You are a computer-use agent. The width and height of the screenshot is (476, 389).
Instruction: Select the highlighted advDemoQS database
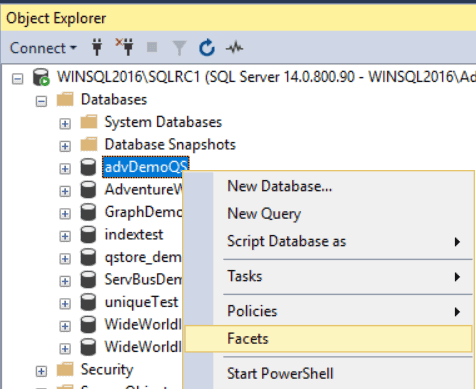[x=146, y=167]
